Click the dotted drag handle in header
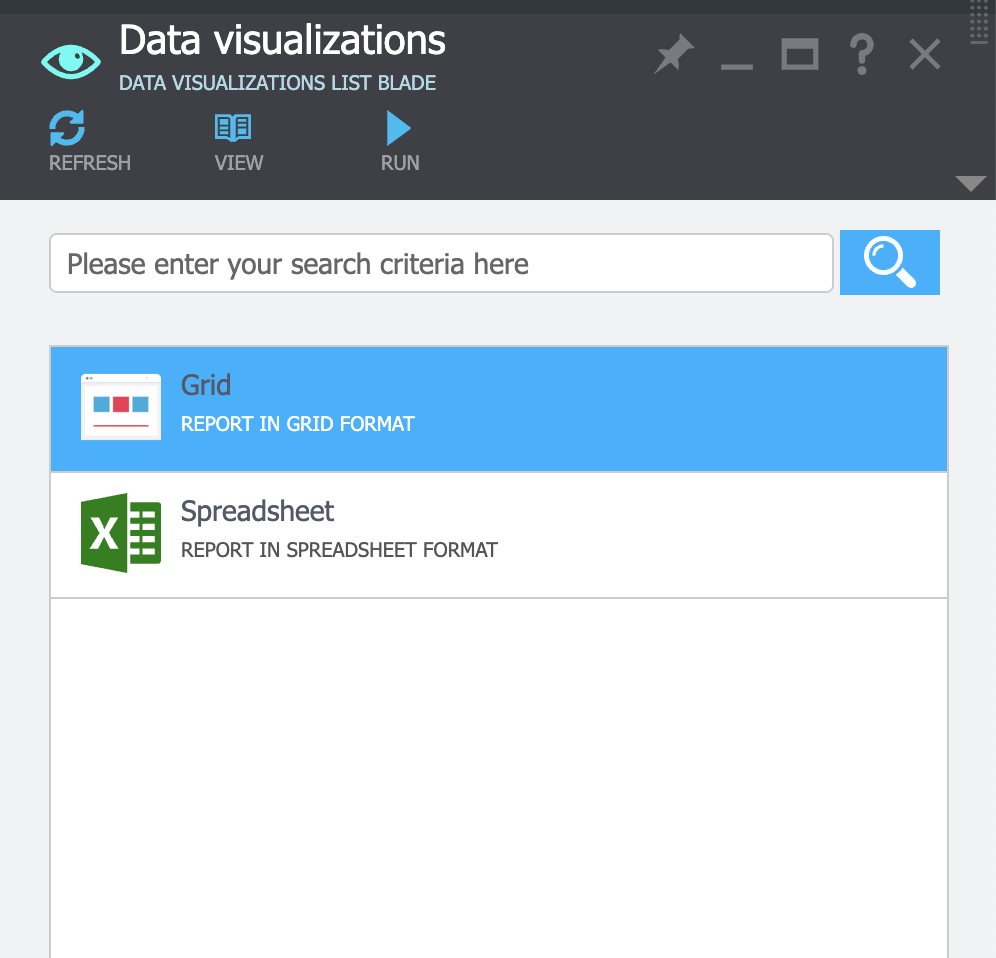Viewport: 996px width, 958px height. point(979,22)
